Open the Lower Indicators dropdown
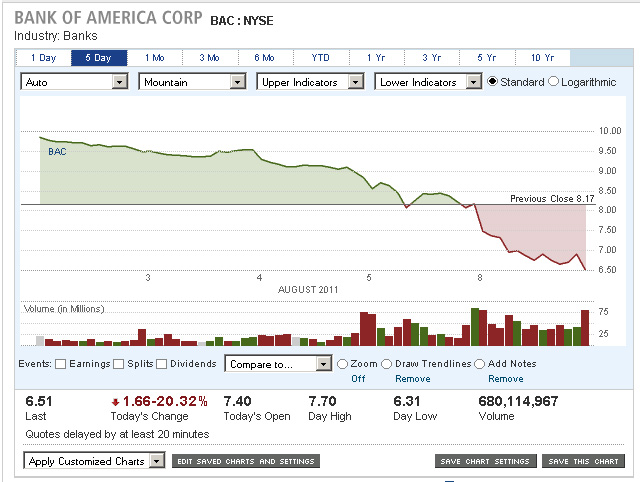The height and width of the screenshot is (482, 640). (x=428, y=82)
